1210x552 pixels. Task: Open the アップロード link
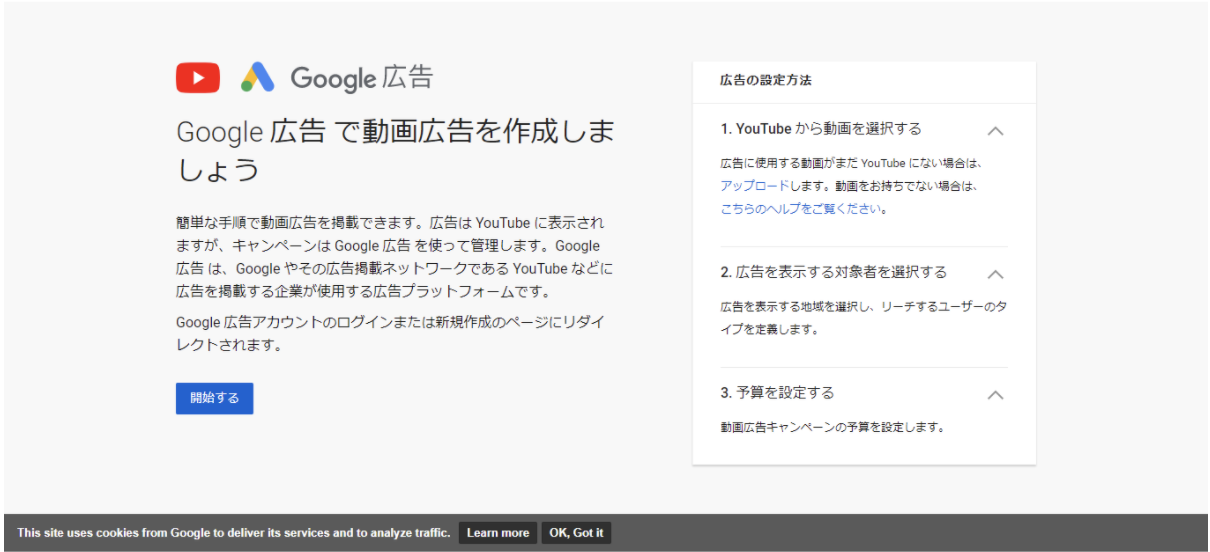click(754, 186)
